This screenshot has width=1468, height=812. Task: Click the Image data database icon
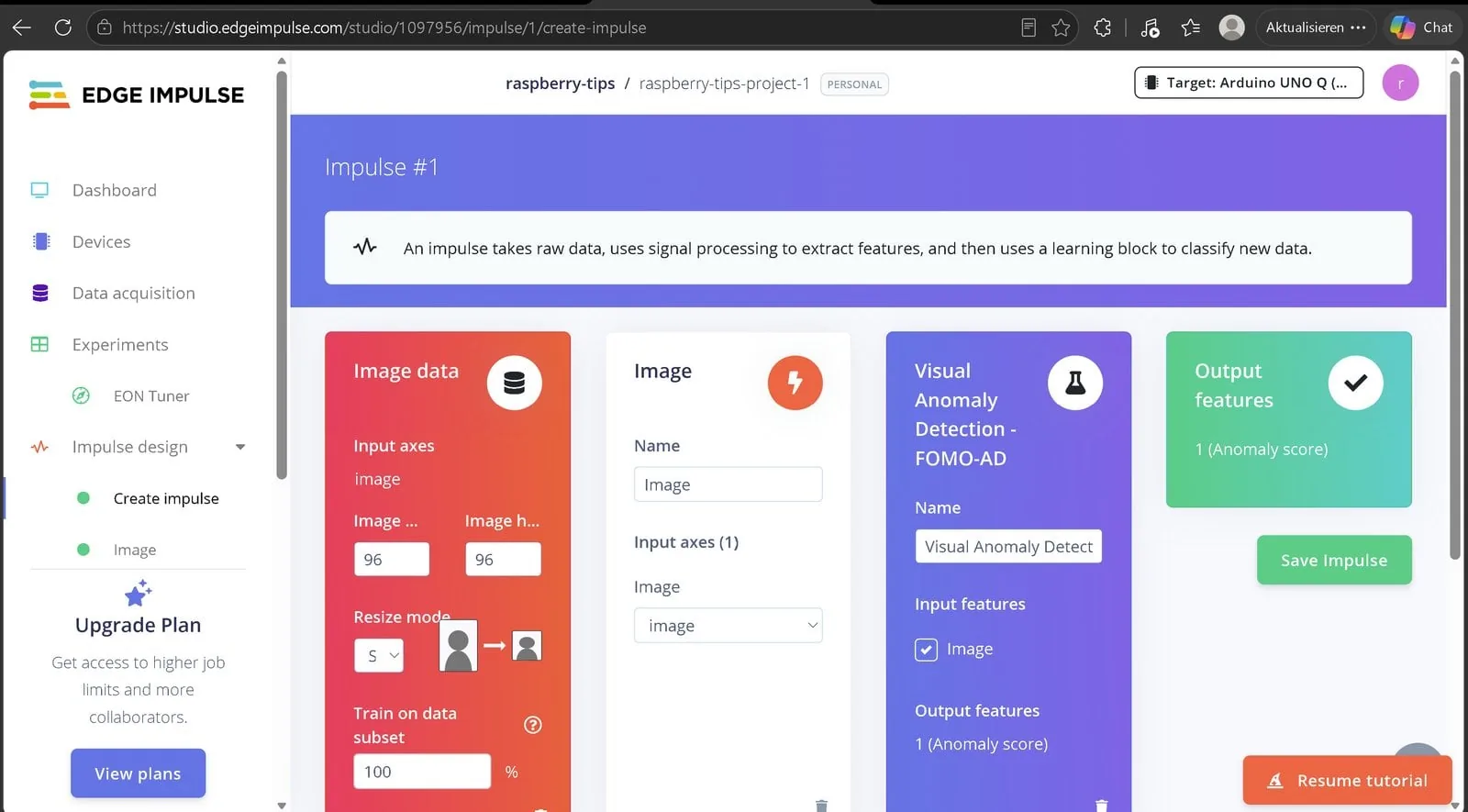[x=515, y=383]
